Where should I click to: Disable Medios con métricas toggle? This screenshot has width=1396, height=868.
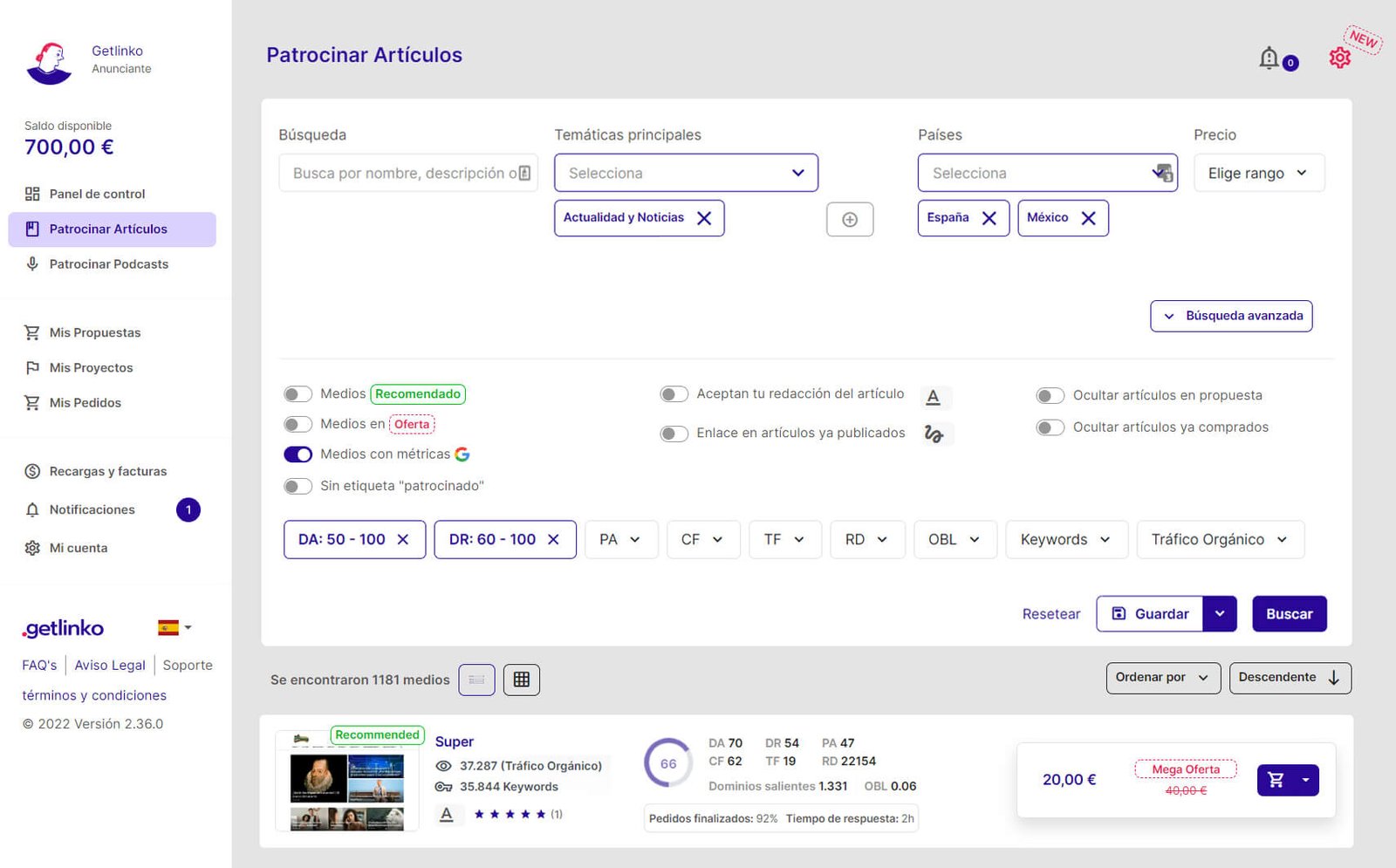click(298, 455)
